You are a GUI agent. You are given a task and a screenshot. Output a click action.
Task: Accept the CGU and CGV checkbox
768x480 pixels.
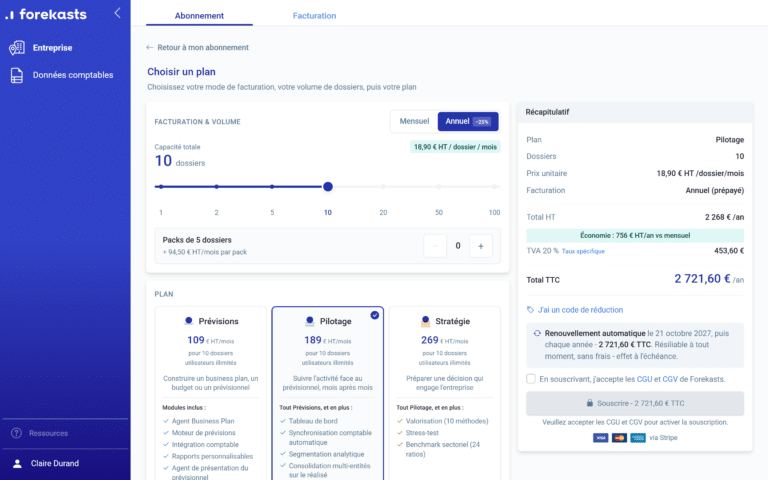pyautogui.click(x=531, y=379)
